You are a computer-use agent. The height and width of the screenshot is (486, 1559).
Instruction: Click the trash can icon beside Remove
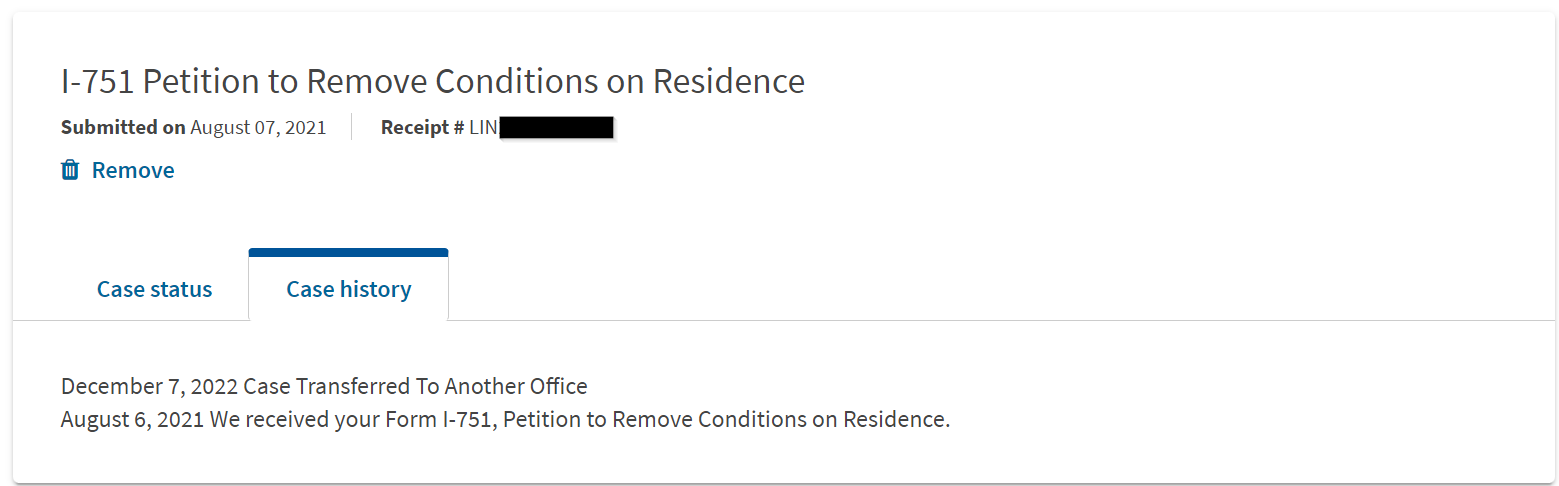(x=70, y=170)
